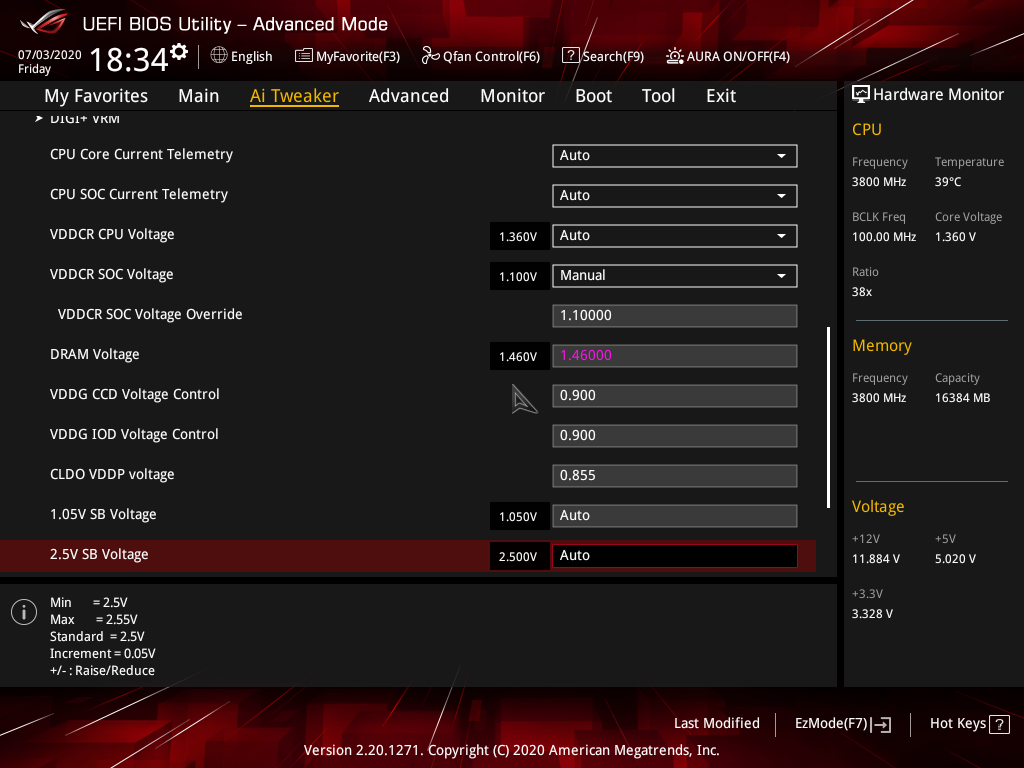The image size is (1024, 768).
Task: Open MyFavorite(F3) text button
Action: tap(358, 56)
